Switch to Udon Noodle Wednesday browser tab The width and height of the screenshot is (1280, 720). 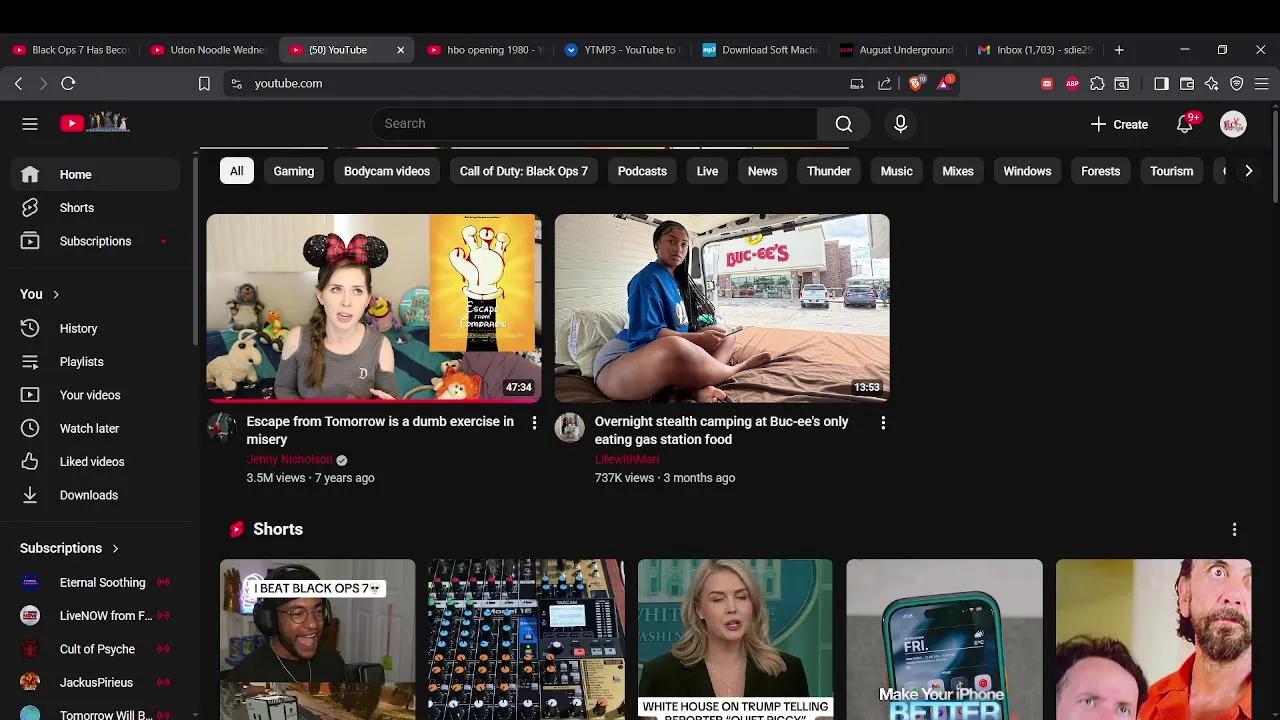209,50
